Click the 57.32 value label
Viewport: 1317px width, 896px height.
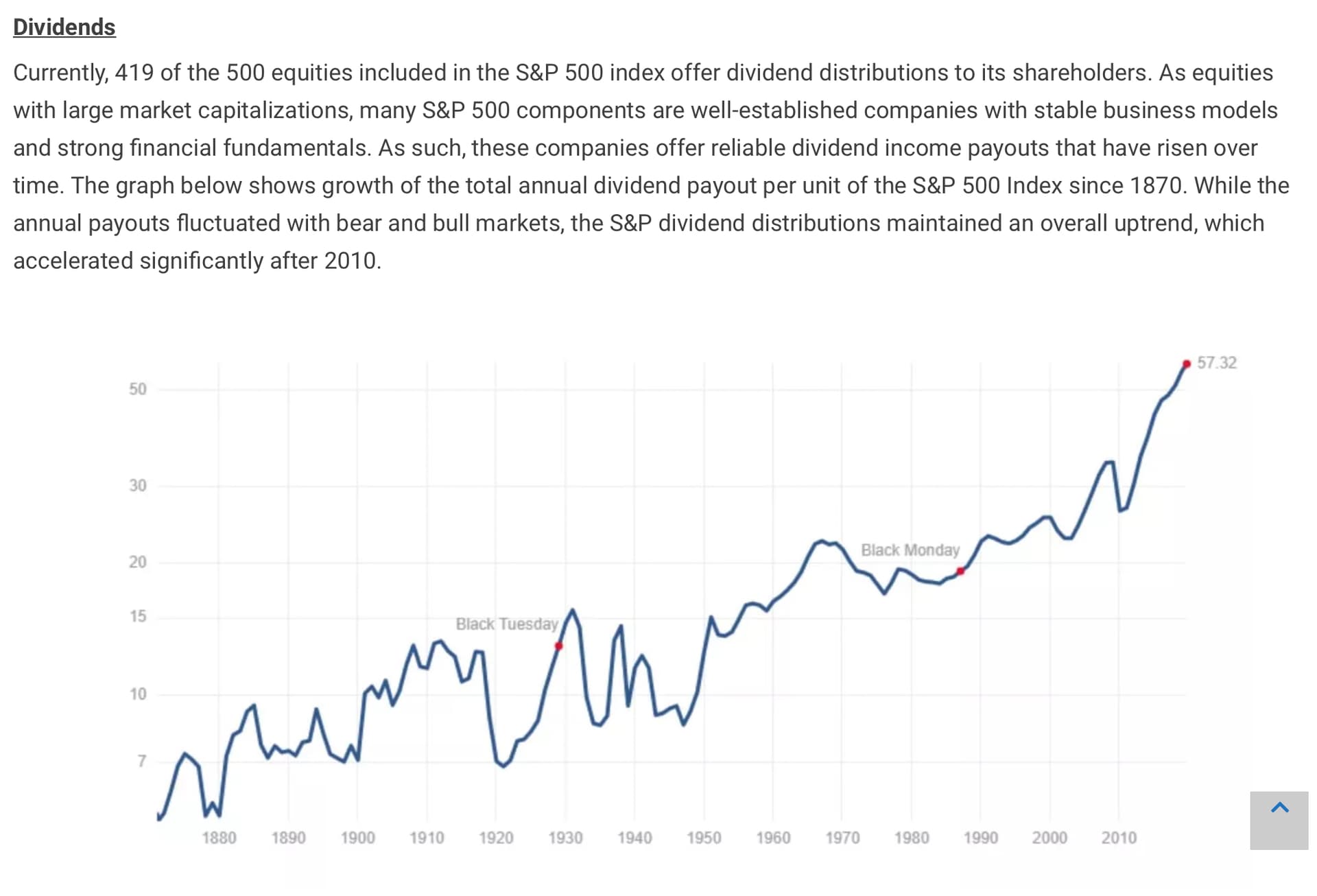click(x=1217, y=363)
